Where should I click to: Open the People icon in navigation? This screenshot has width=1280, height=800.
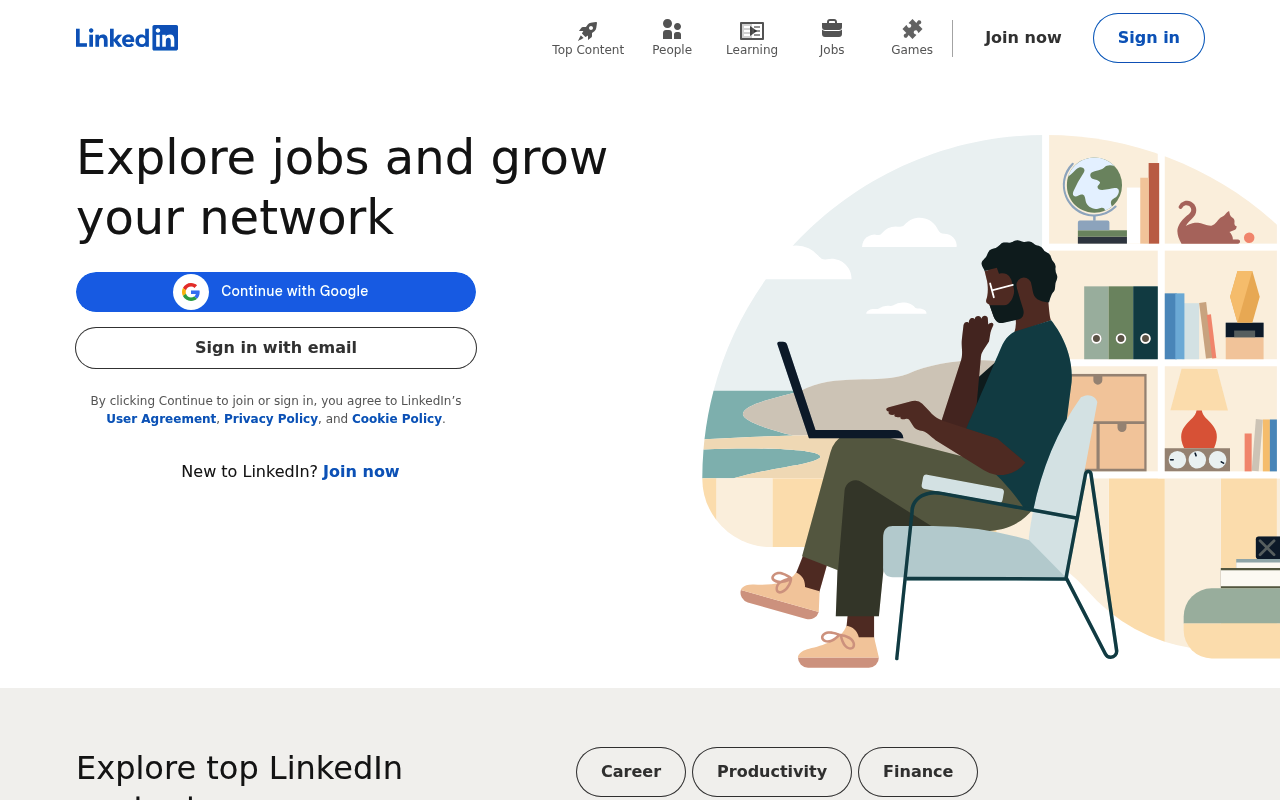pyautogui.click(x=672, y=30)
